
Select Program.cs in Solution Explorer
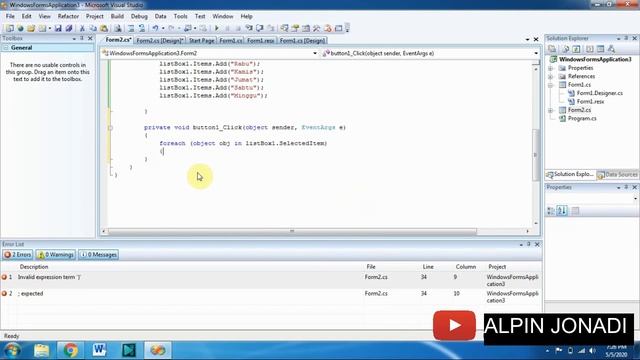coord(582,118)
